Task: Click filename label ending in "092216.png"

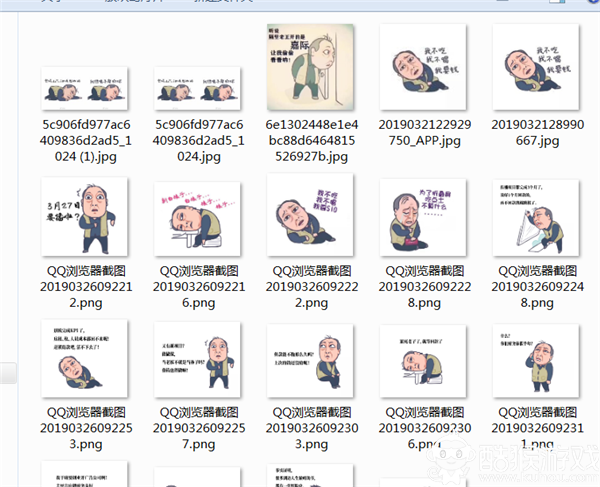Action: 199,287
